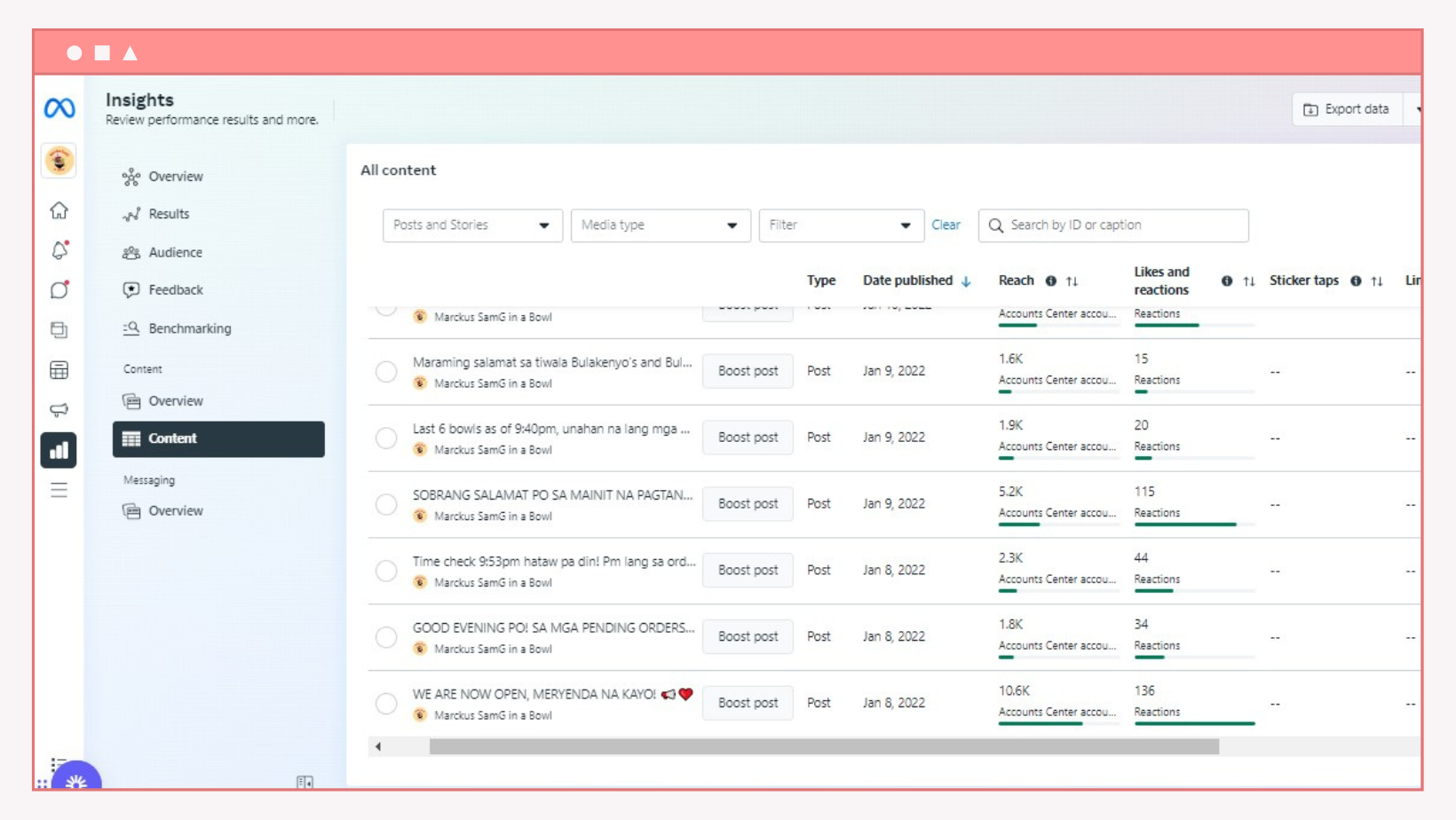The height and width of the screenshot is (820, 1456).
Task: Open the Filter dropdown
Action: [841, 225]
